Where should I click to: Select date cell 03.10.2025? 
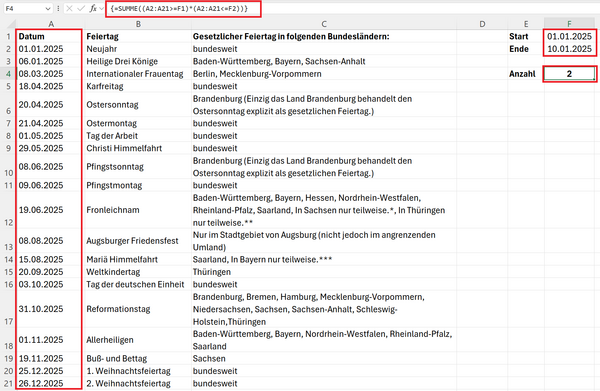point(49,284)
